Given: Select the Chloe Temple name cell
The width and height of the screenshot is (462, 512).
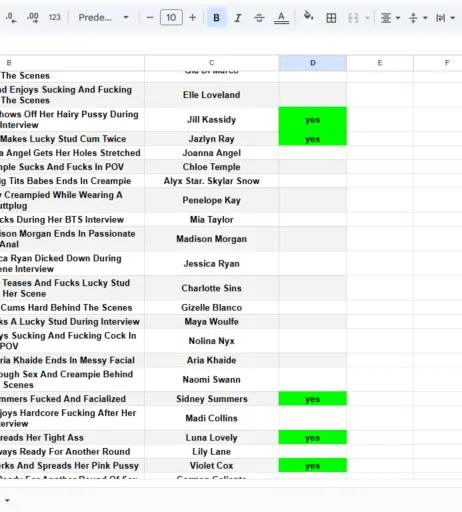Looking at the screenshot, I should 212,167.
